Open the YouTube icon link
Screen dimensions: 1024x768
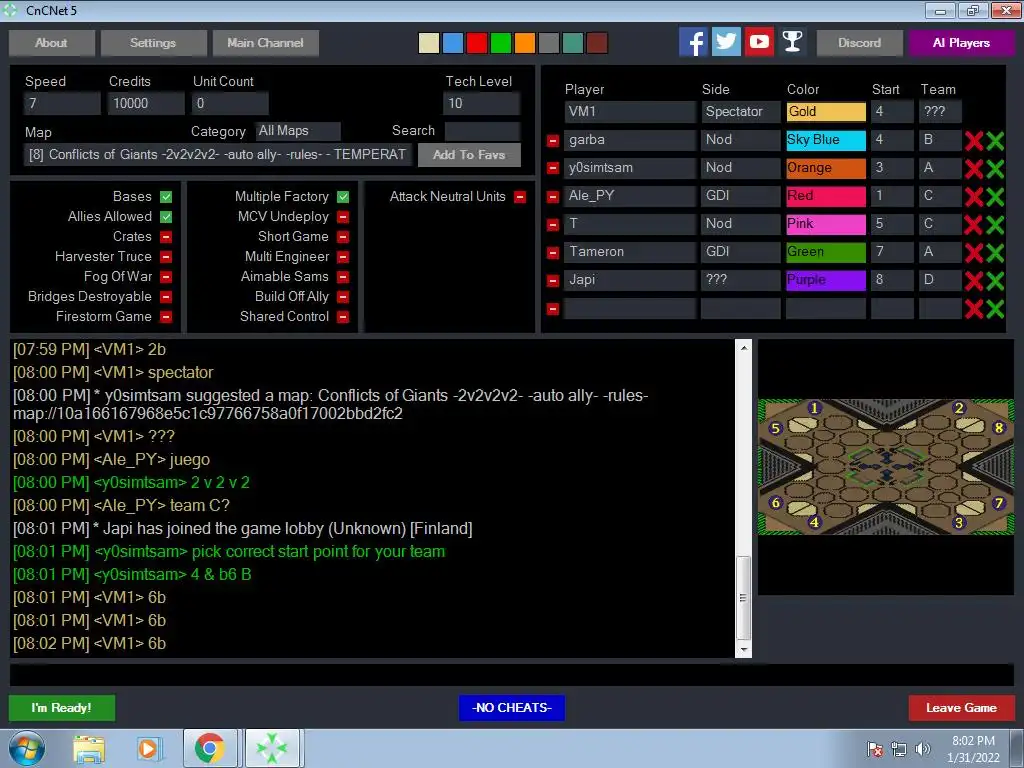pyautogui.click(x=759, y=42)
